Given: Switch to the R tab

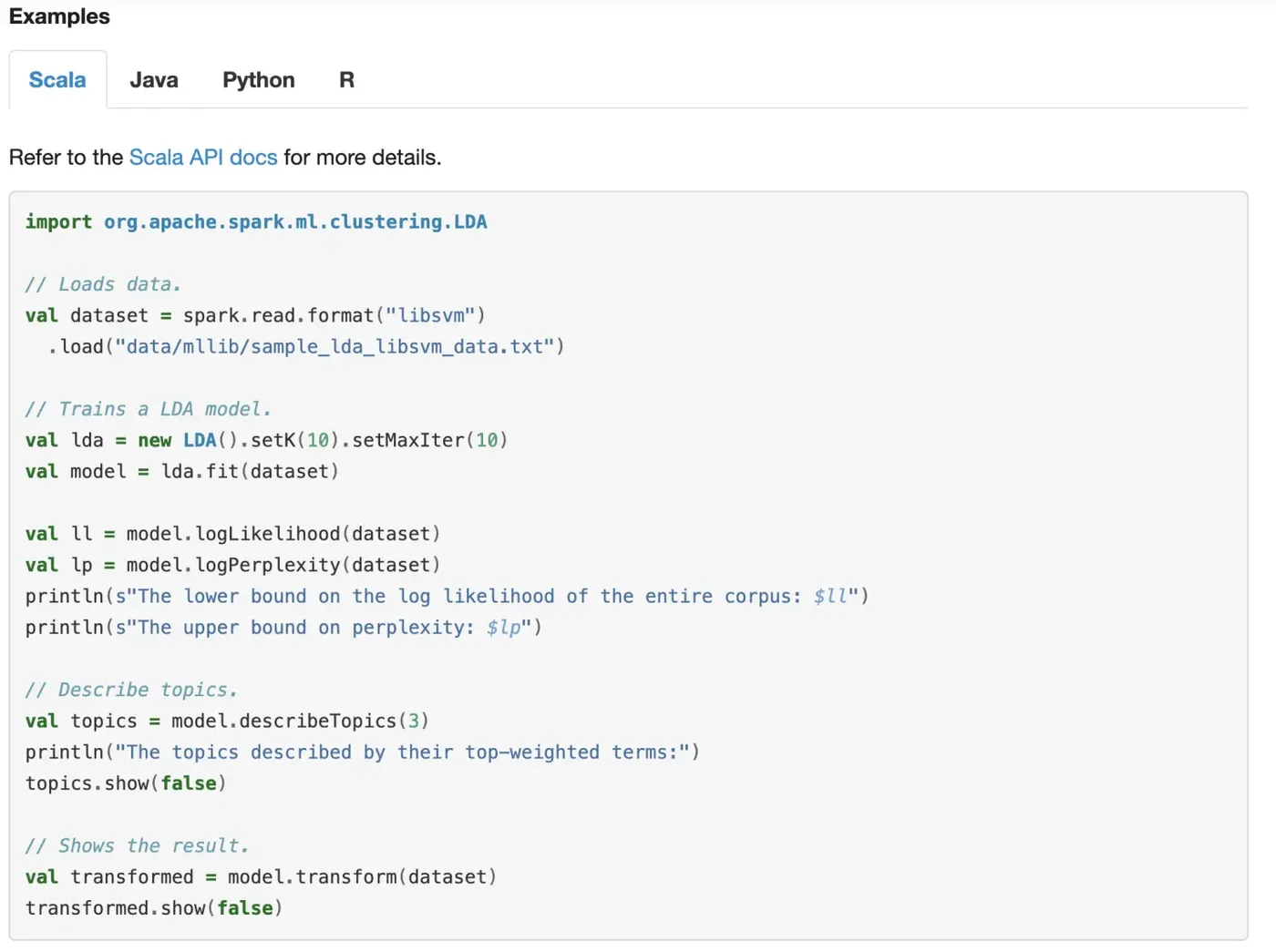Looking at the screenshot, I should point(346,80).
